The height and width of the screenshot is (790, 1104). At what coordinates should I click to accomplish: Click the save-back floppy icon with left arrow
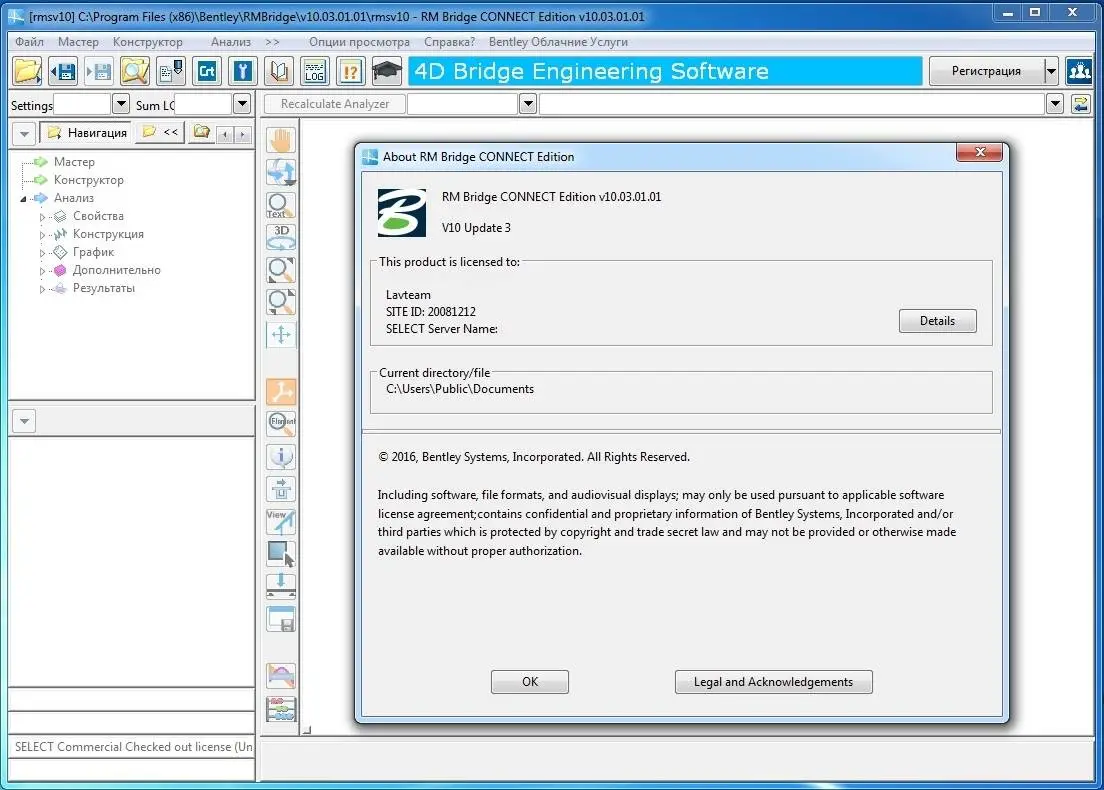coord(63,71)
